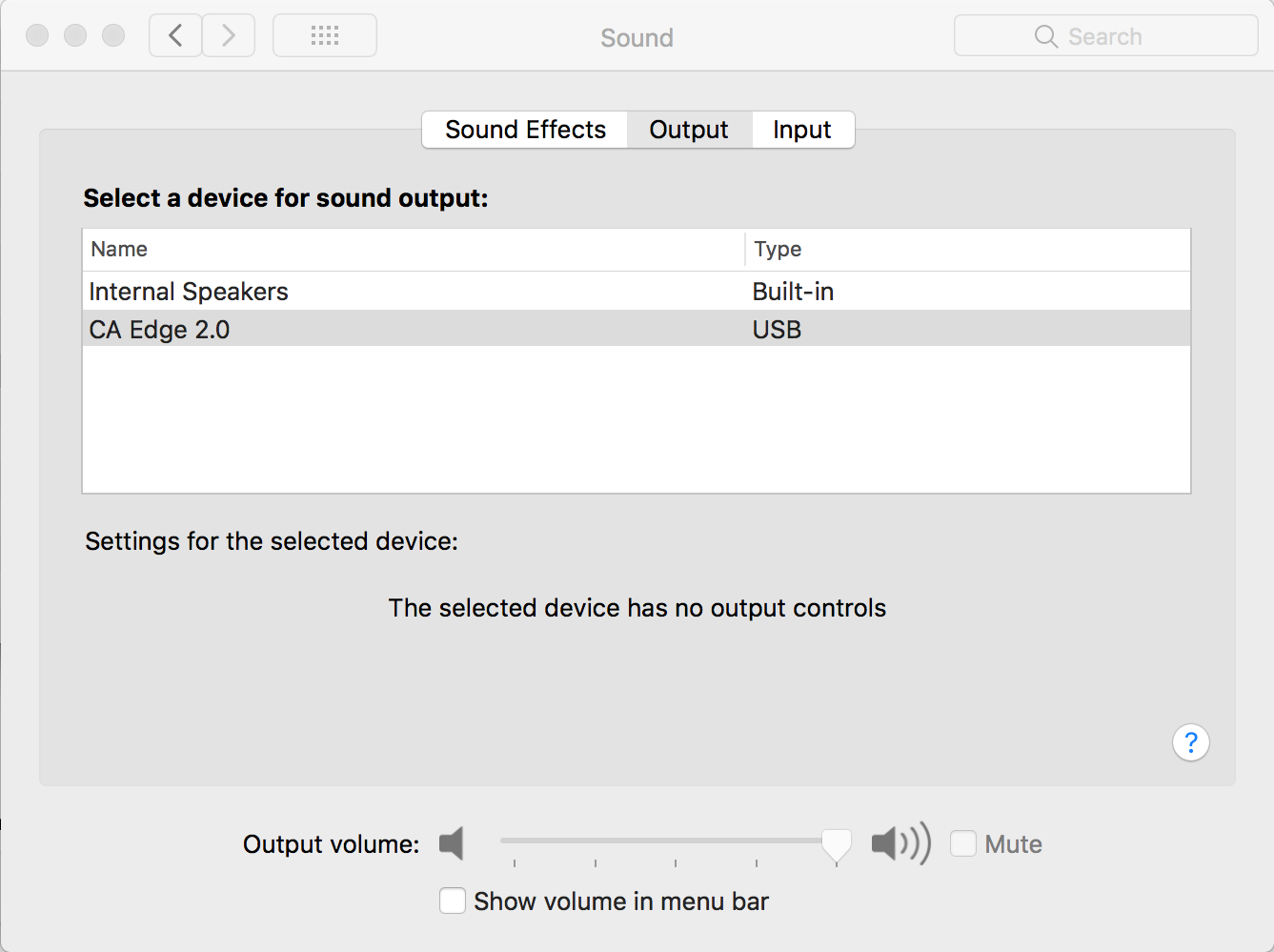Screen dimensions: 1274x952
Task: Toggle the Mute checkbox
Action: (963, 843)
